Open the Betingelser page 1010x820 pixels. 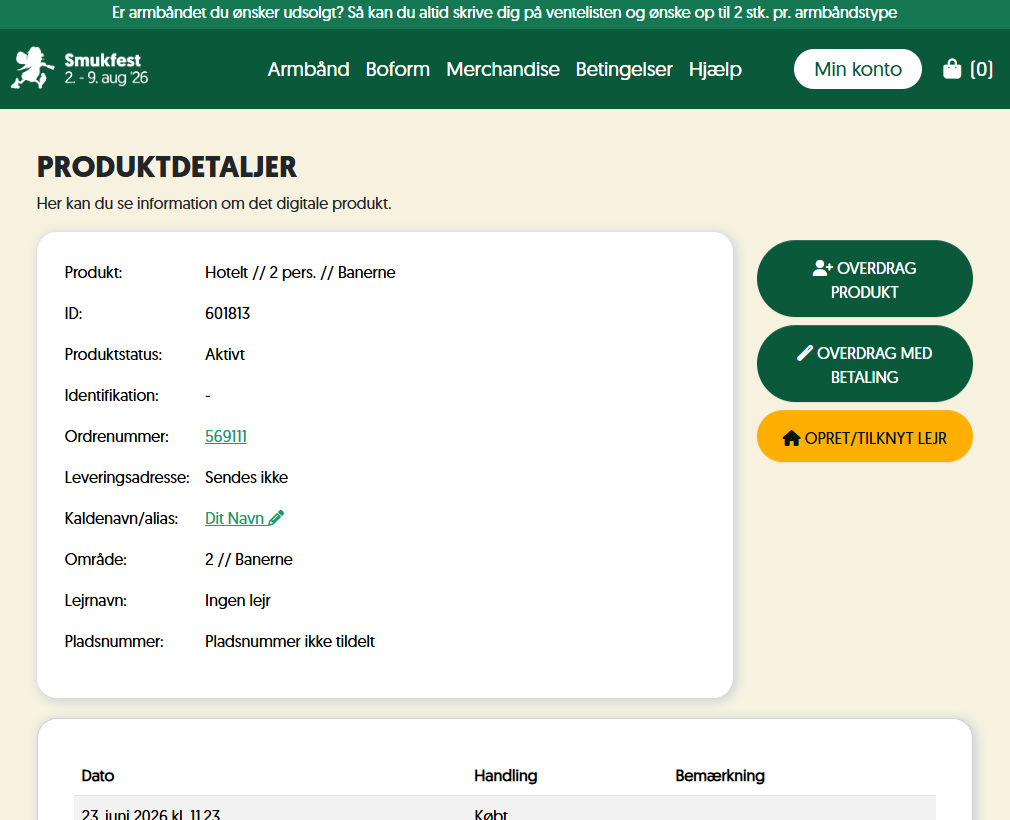tap(624, 69)
